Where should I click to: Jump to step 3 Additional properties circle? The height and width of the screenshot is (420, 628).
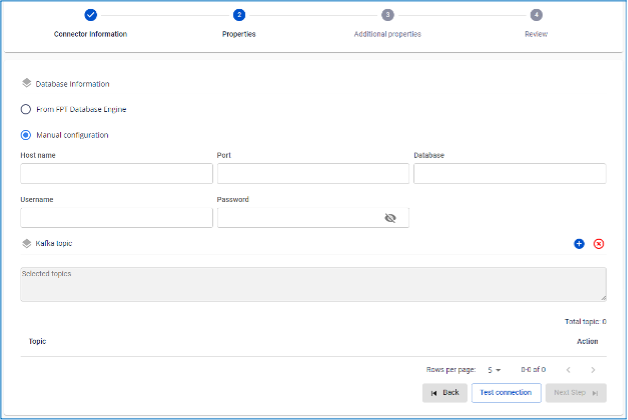[387, 15]
